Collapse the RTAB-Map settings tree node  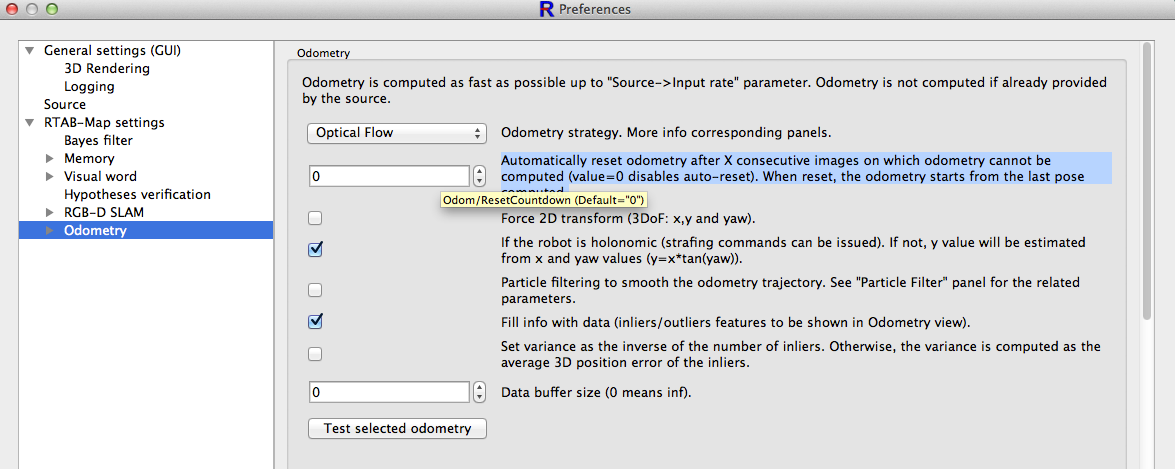click(x=30, y=123)
